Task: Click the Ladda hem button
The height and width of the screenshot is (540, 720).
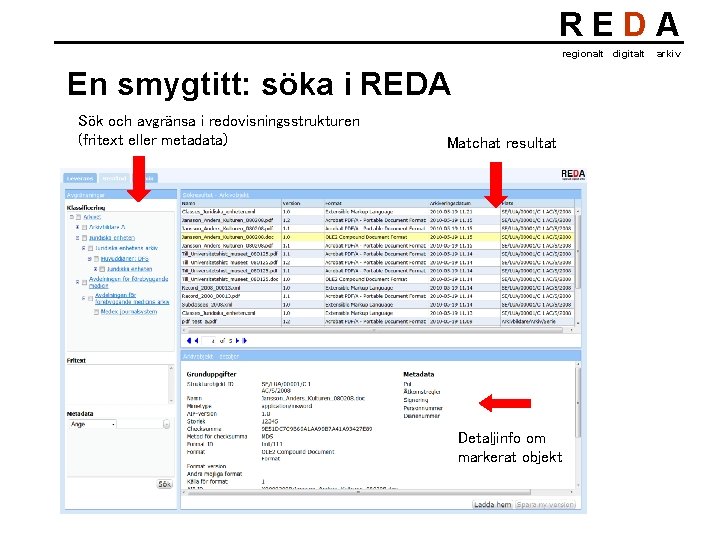Action: tap(492, 505)
